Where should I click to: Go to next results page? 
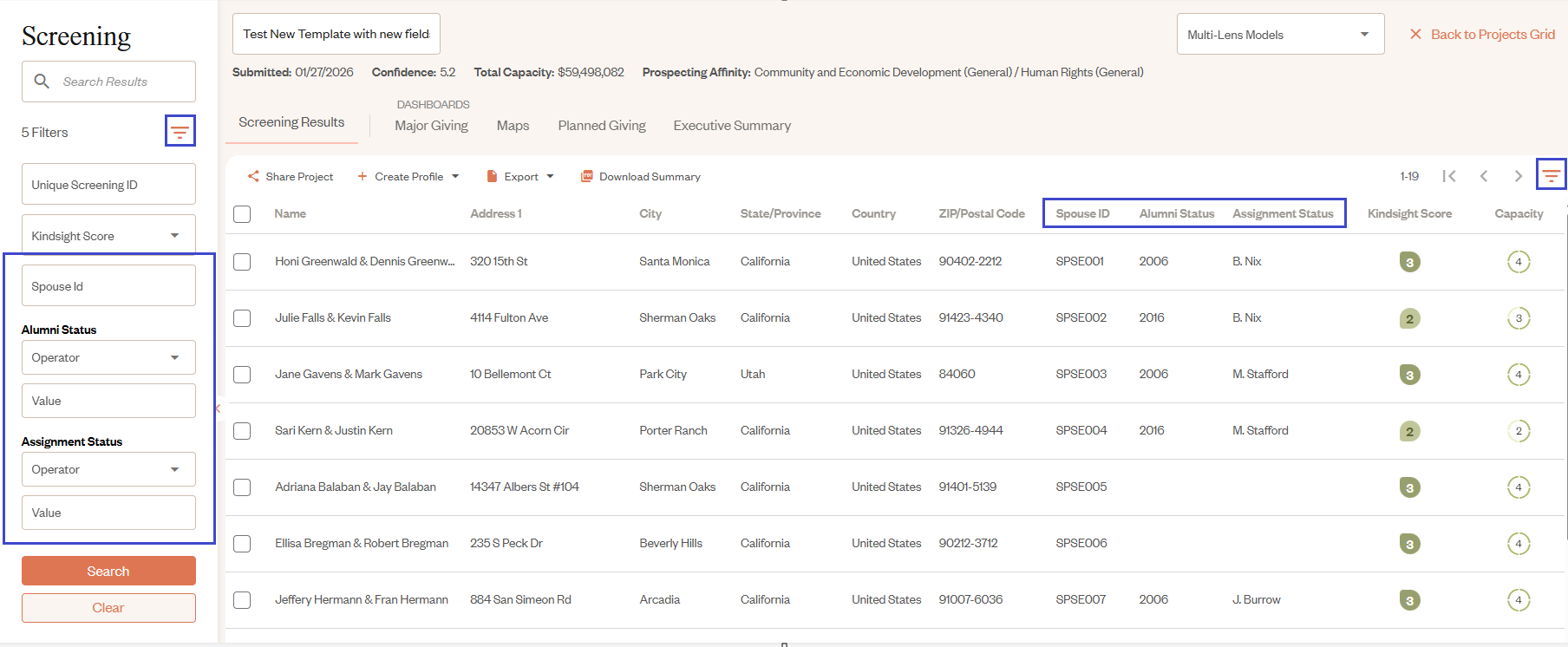click(x=1518, y=176)
